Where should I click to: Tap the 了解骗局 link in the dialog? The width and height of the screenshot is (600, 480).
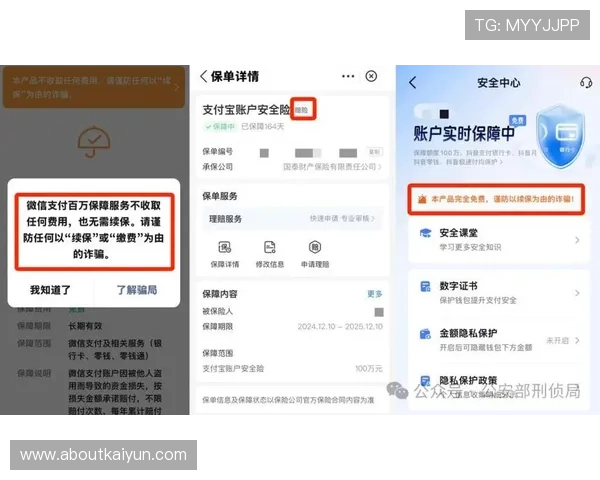click(137, 290)
